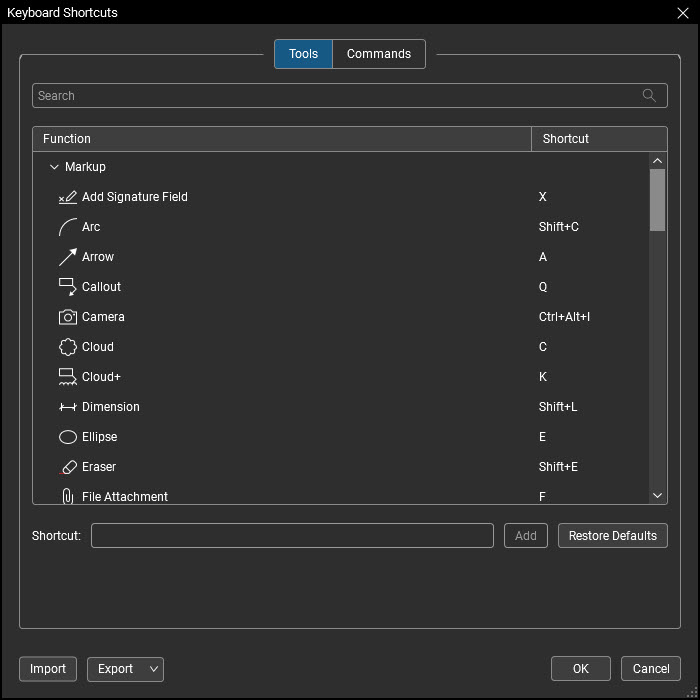The width and height of the screenshot is (700, 700).
Task: Choose the Callout tool icon
Action: (67, 287)
